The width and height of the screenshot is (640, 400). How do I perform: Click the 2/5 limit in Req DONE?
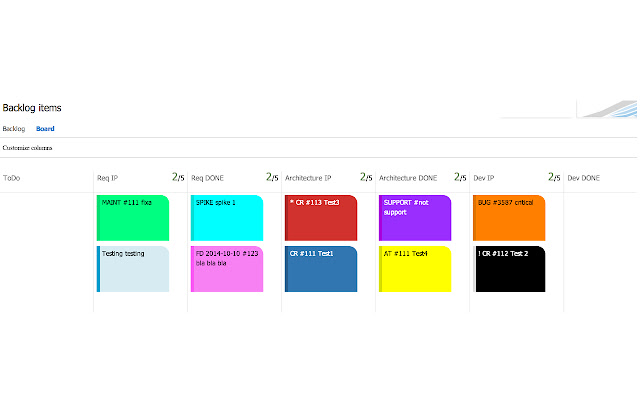coord(272,177)
